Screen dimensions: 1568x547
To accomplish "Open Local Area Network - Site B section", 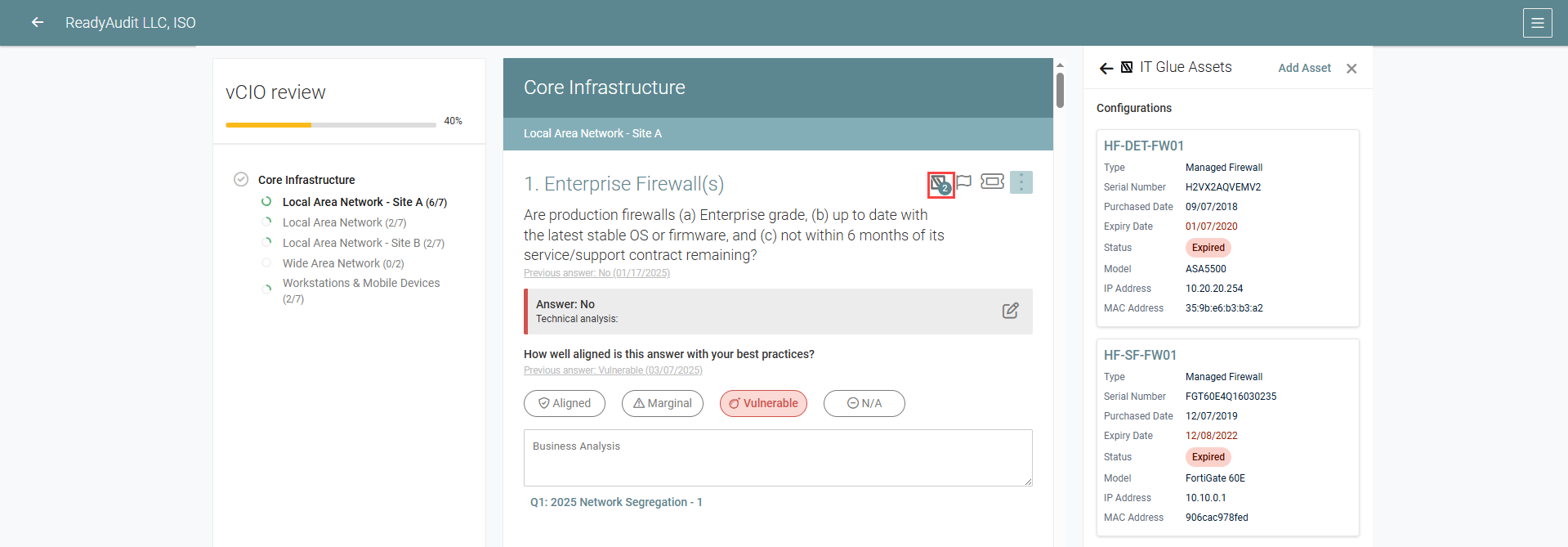I will coord(364,243).
